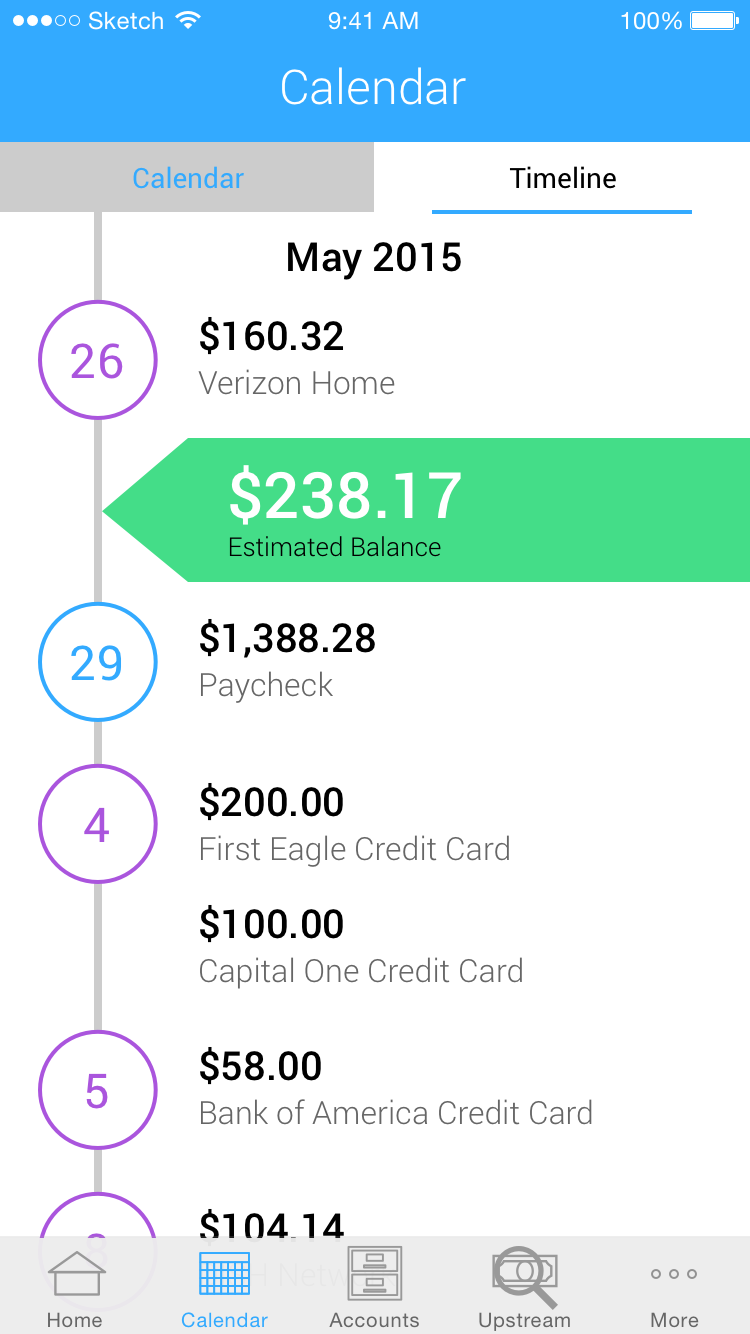This screenshot has height=1334, width=750.
Task: Open the Verizon Home $160.32 entry
Action: click(x=297, y=358)
